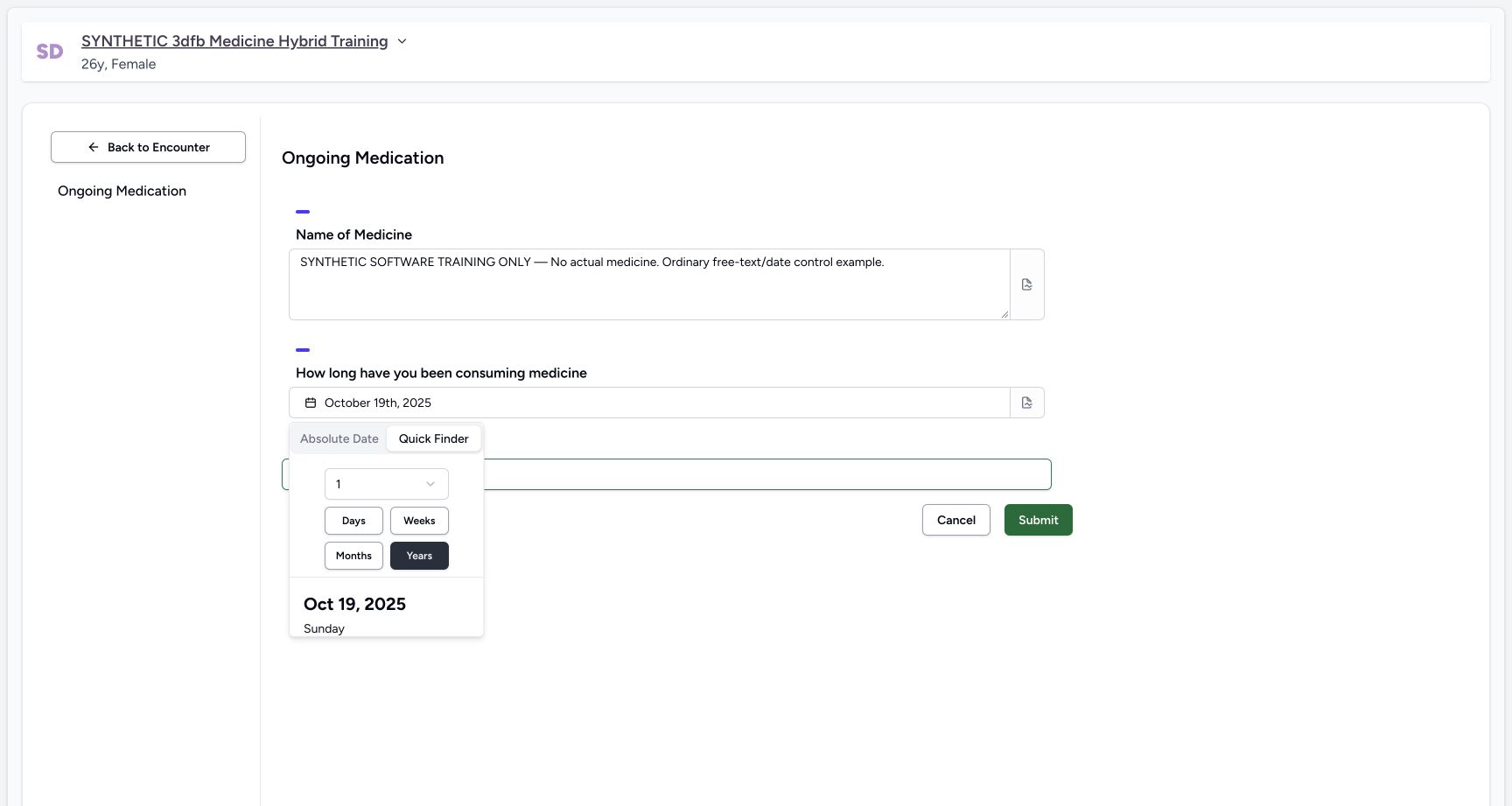Click the Oct 19, 2025 result text

(354, 604)
